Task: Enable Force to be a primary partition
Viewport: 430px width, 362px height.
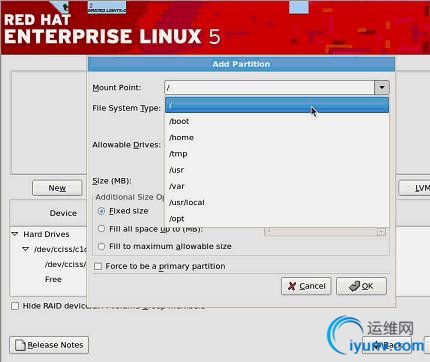Action: (98, 266)
